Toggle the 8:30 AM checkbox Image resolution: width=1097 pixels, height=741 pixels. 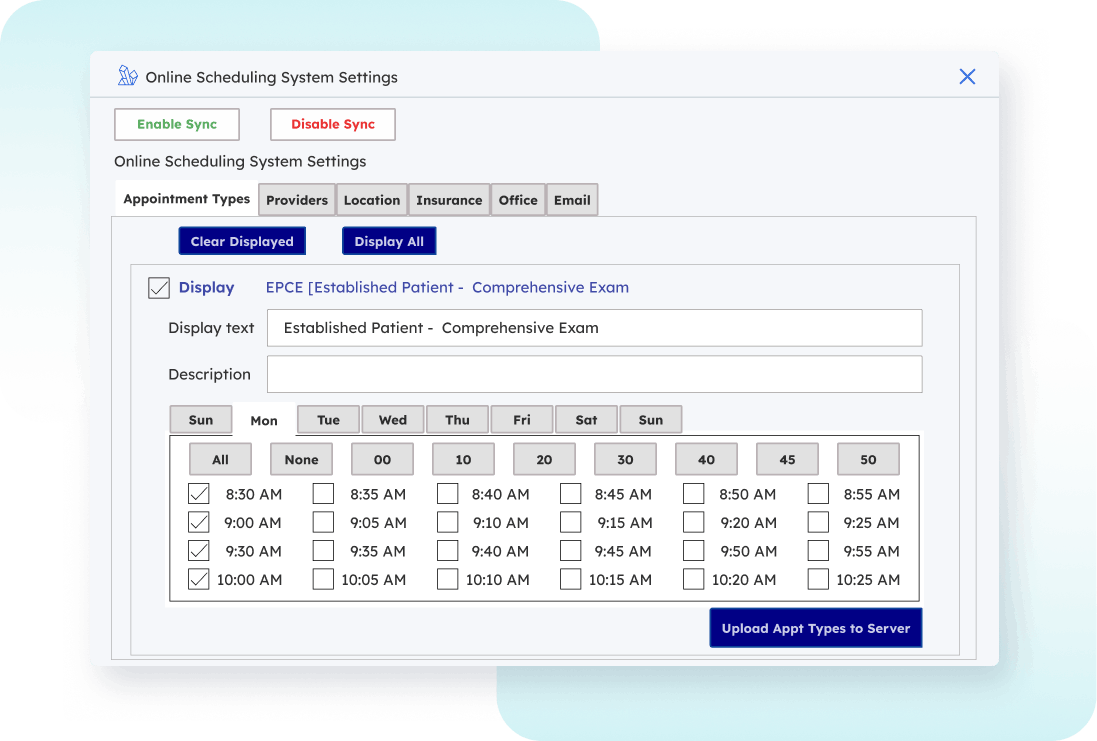(199, 494)
